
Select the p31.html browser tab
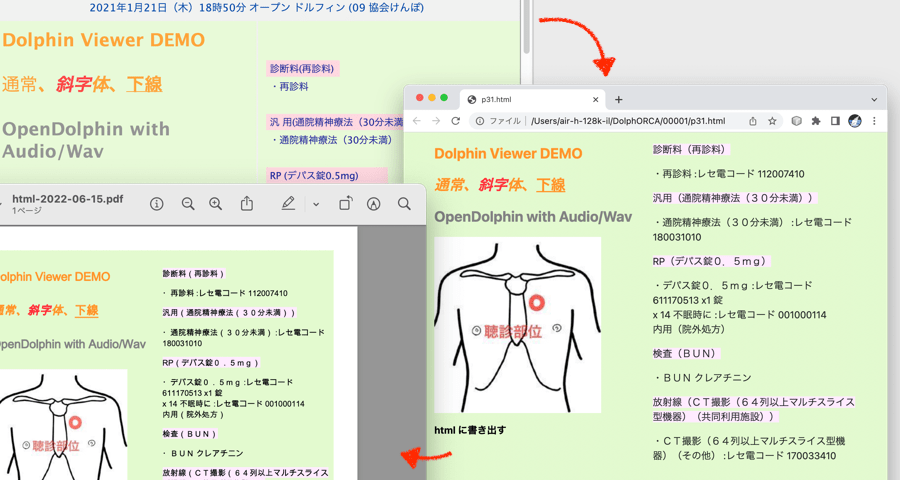pyautogui.click(x=532, y=99)
